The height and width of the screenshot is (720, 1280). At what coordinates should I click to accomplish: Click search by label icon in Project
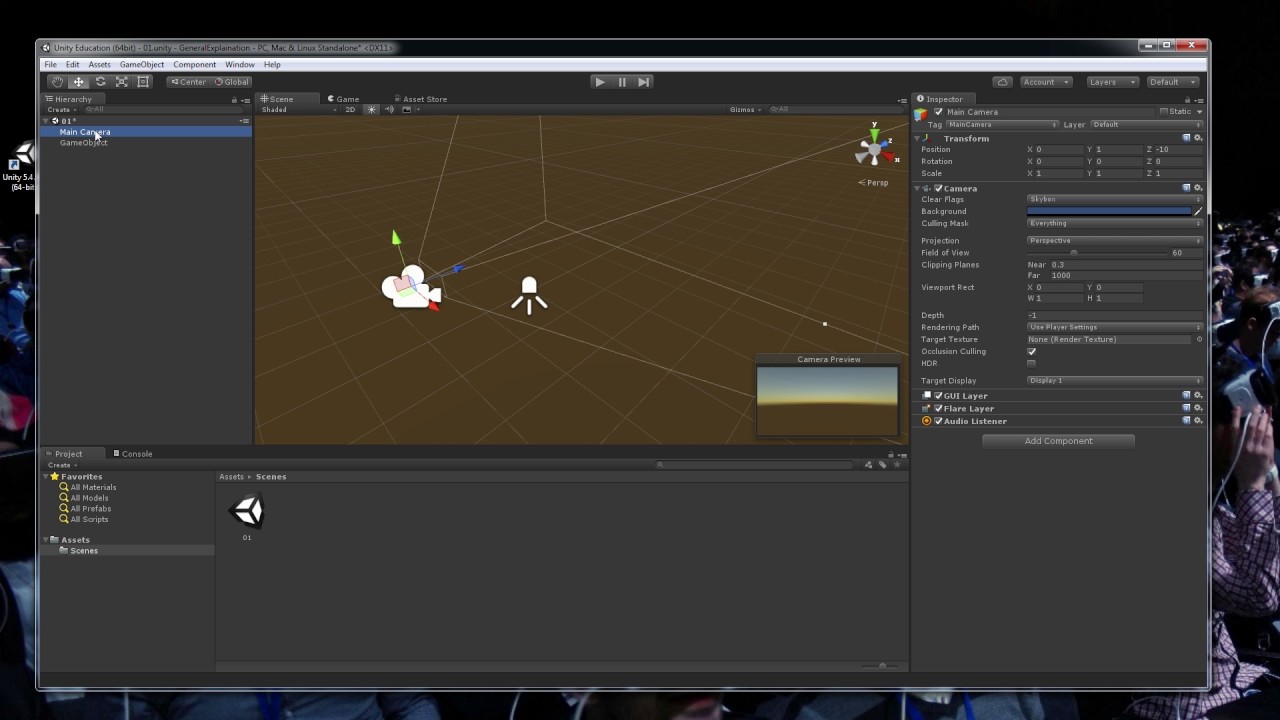(882, 464)
